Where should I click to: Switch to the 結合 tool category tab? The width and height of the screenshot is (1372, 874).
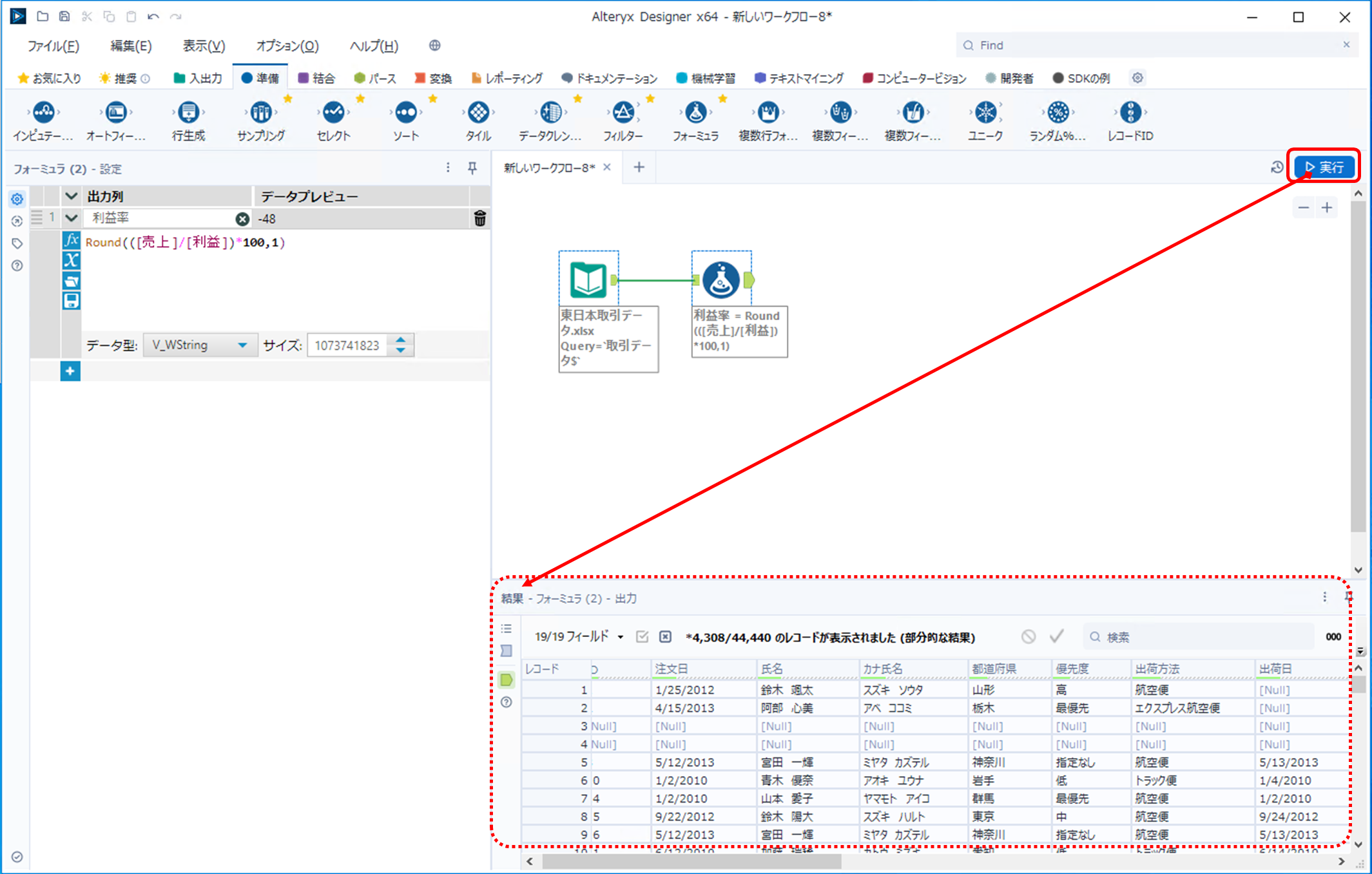(316, 78)
